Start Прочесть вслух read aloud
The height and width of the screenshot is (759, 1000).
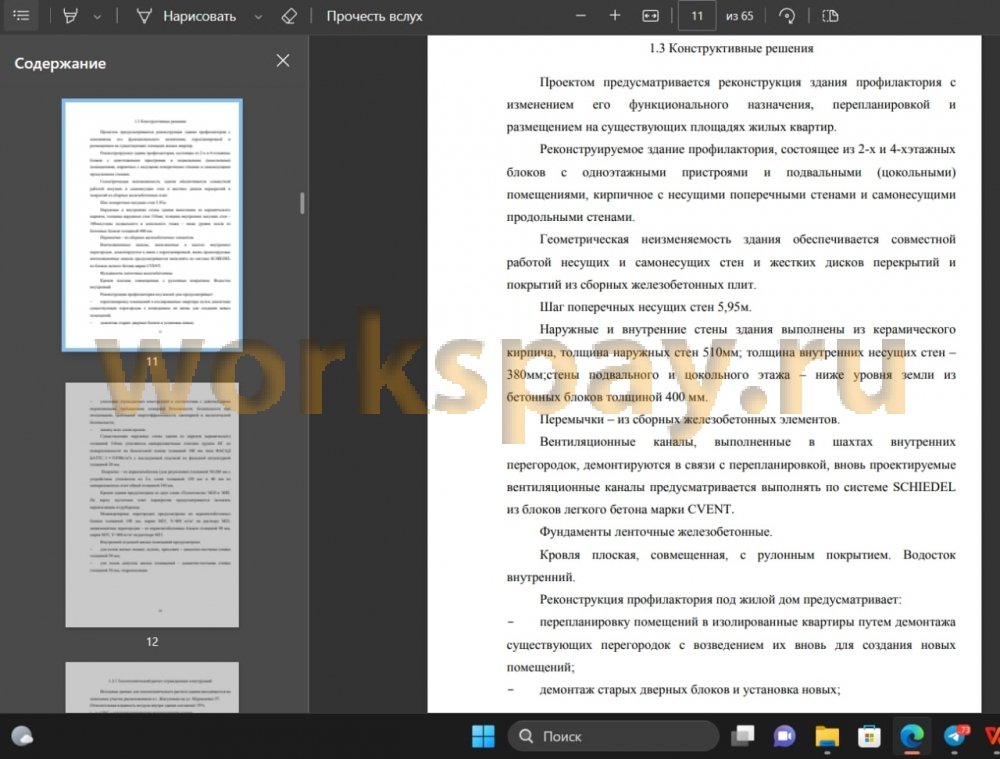(x=374, y=16)
